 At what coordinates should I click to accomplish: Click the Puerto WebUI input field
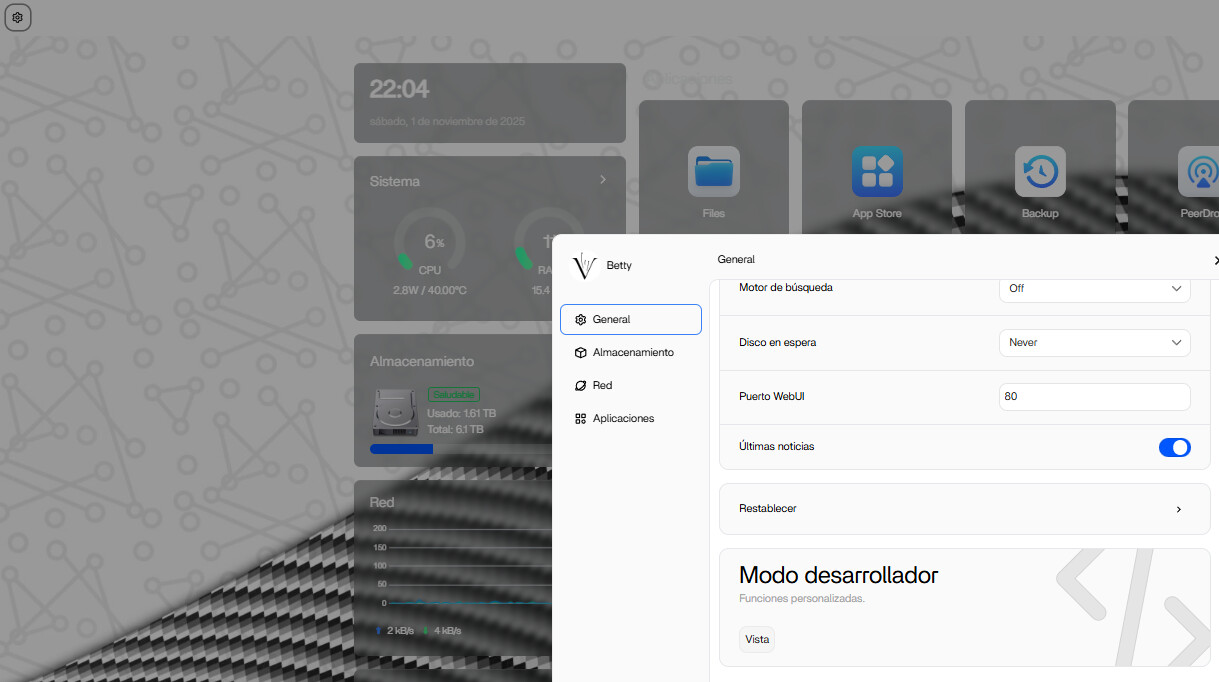click(1094, 397)
